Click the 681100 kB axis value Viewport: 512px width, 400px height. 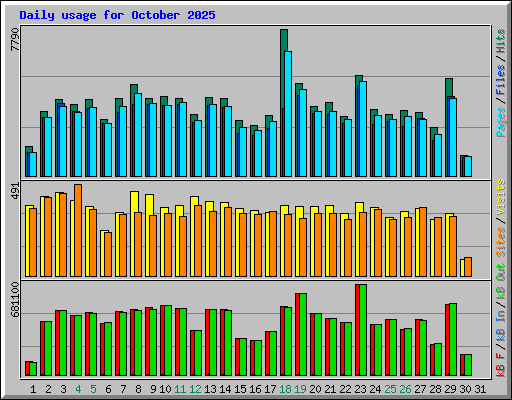pyautogui.click(x=15, y=299)
